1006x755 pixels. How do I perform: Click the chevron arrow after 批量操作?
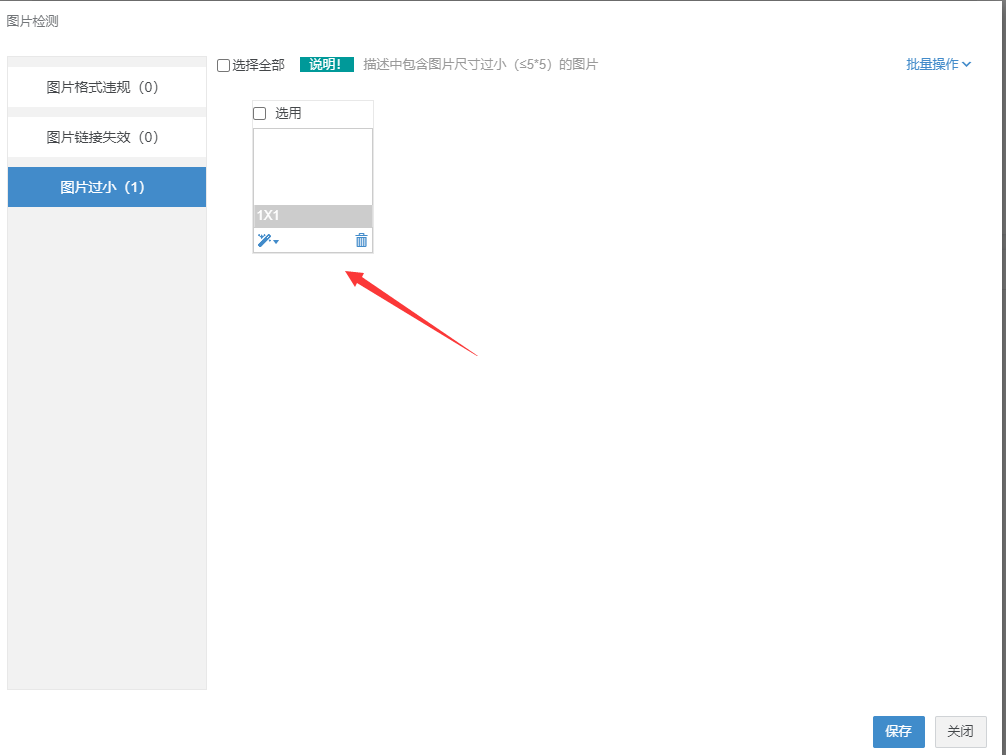click(x=966, y=64)
